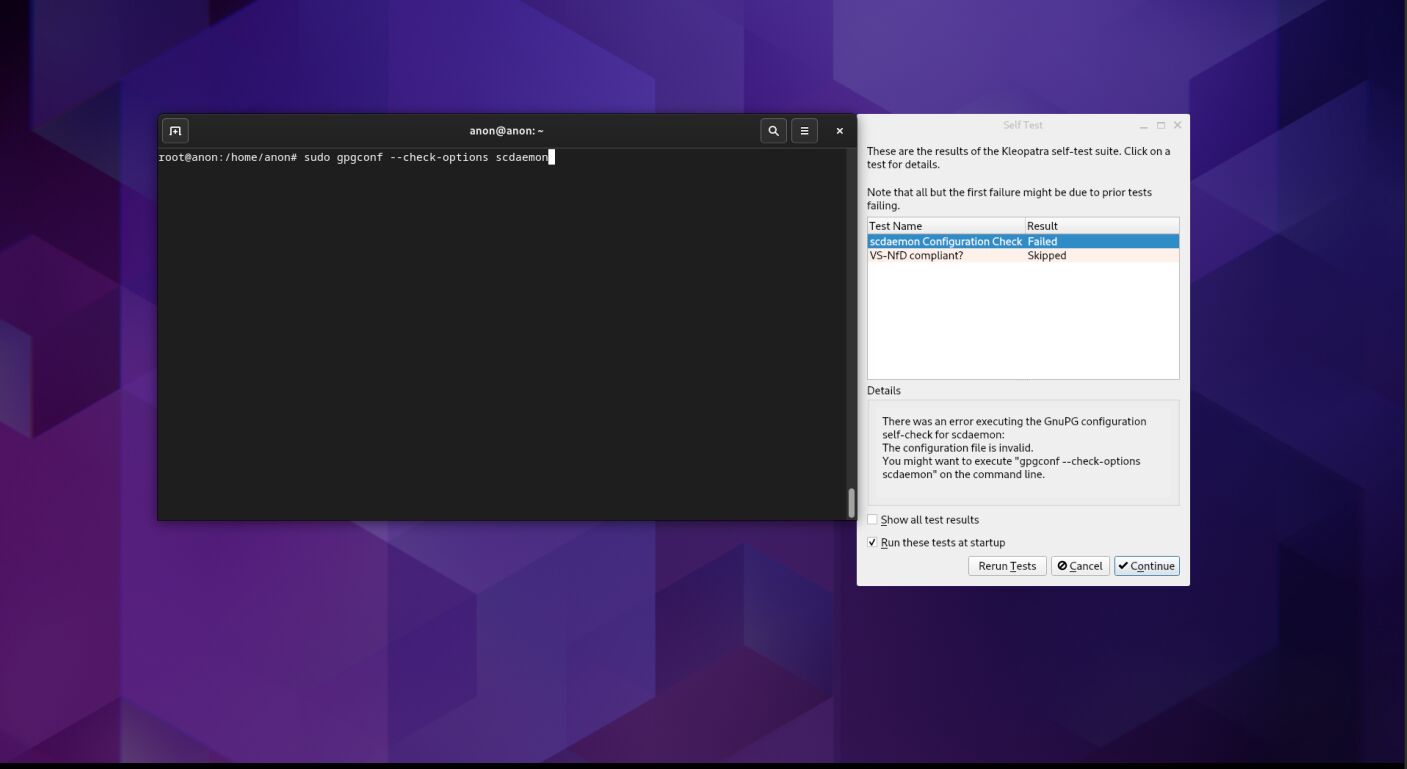1407x769 pixels.
Task: Select the VS-NfD compliant? test row
Action: click(945, 256)
